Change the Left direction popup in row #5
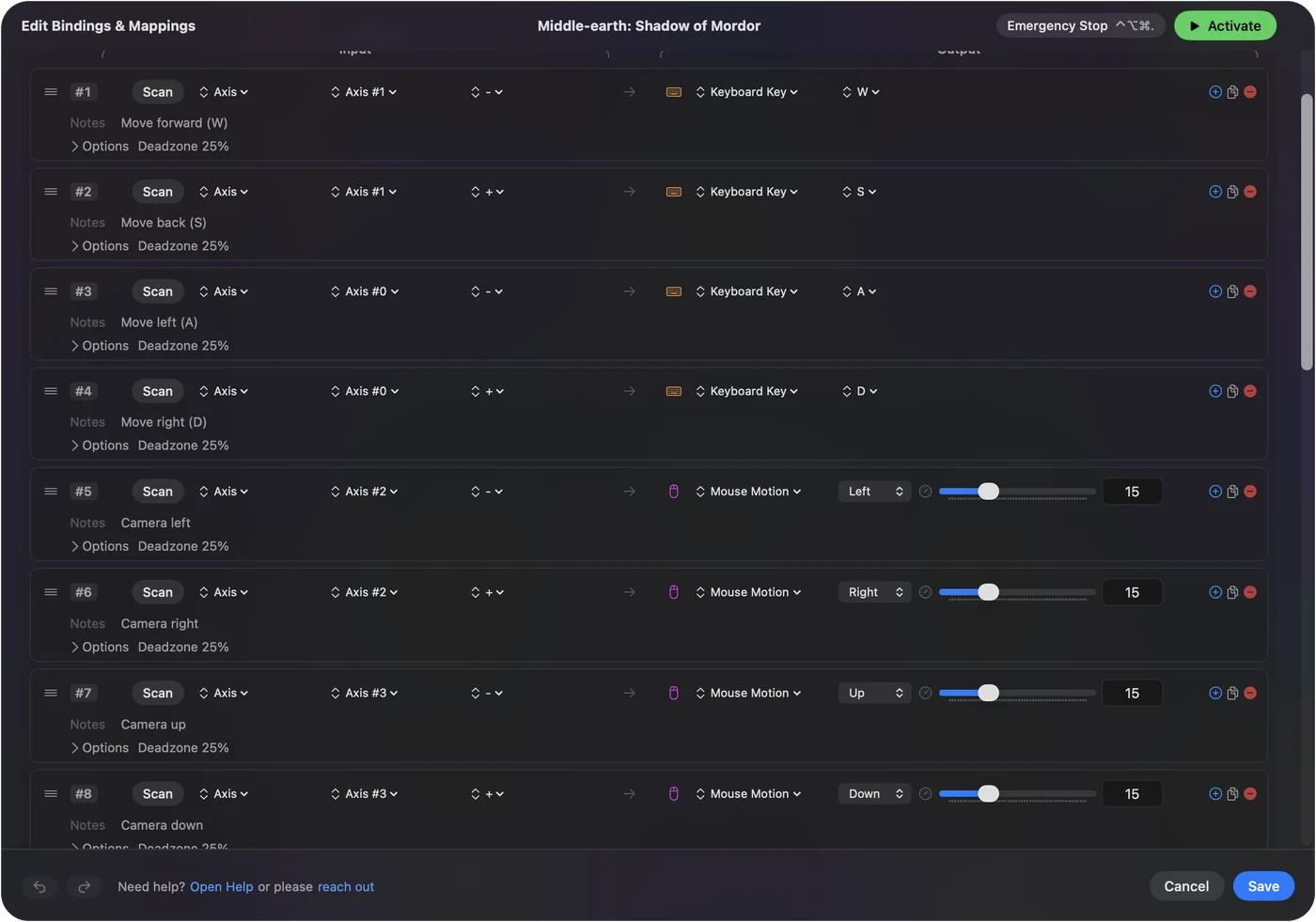The image size is (1316, 922). coord(874,492)
